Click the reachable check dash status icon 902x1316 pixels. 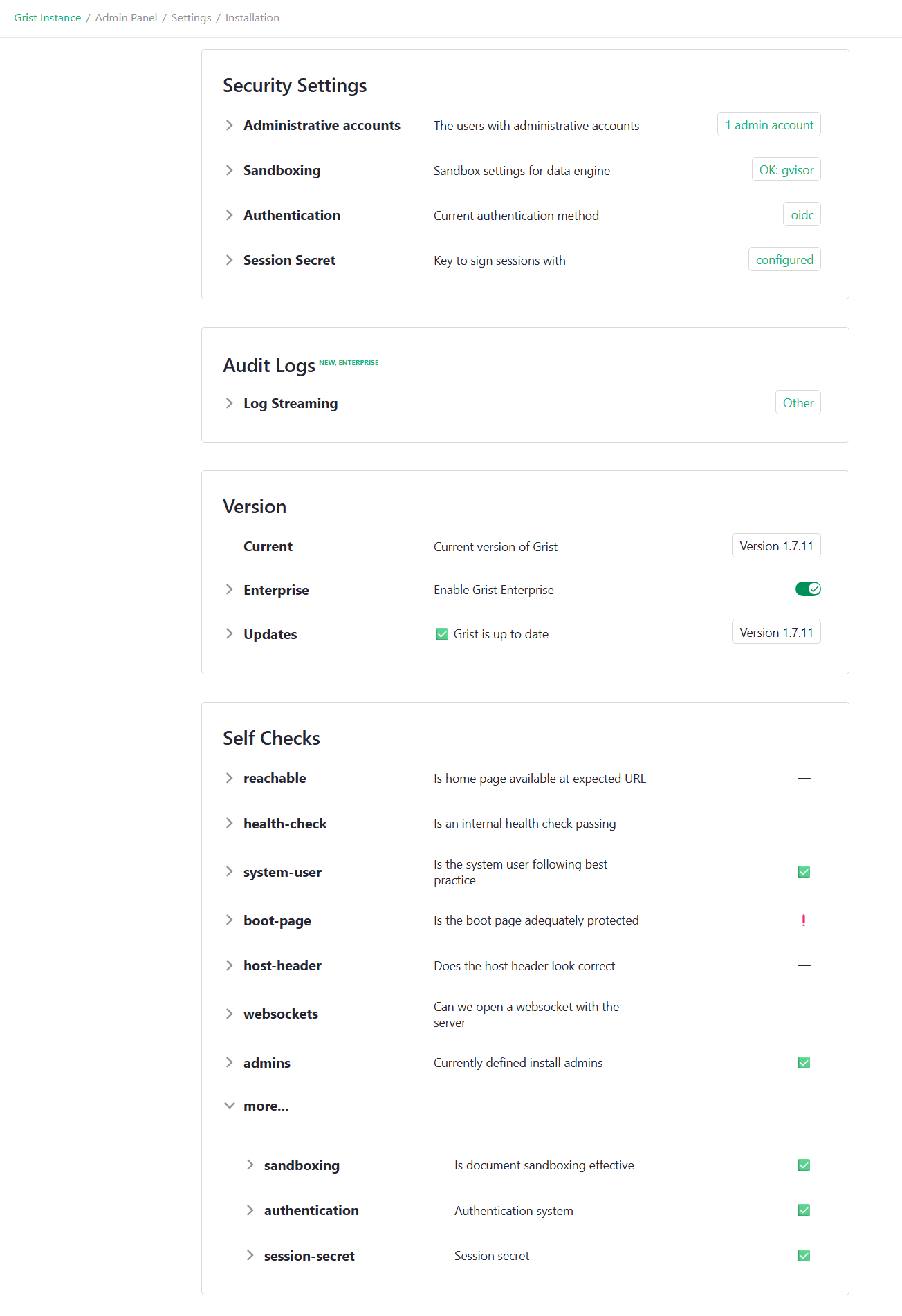click(x=804, y=779)
